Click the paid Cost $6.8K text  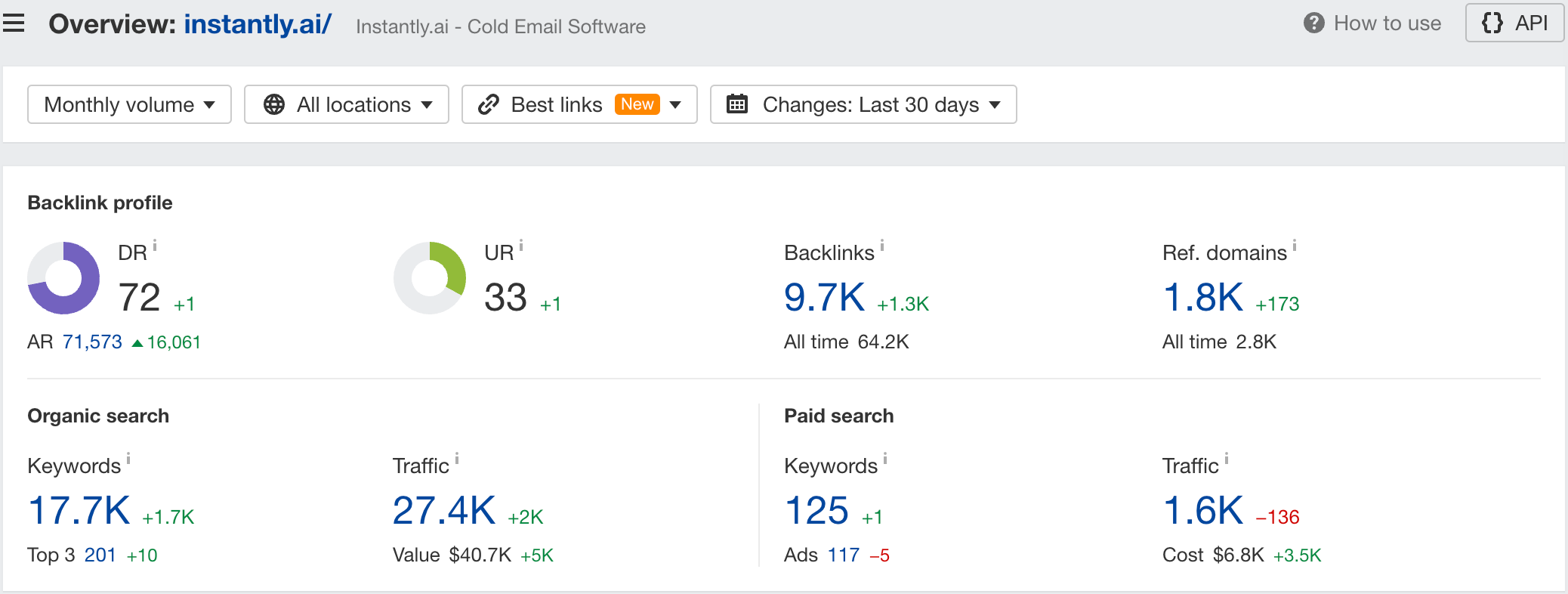1213,555
